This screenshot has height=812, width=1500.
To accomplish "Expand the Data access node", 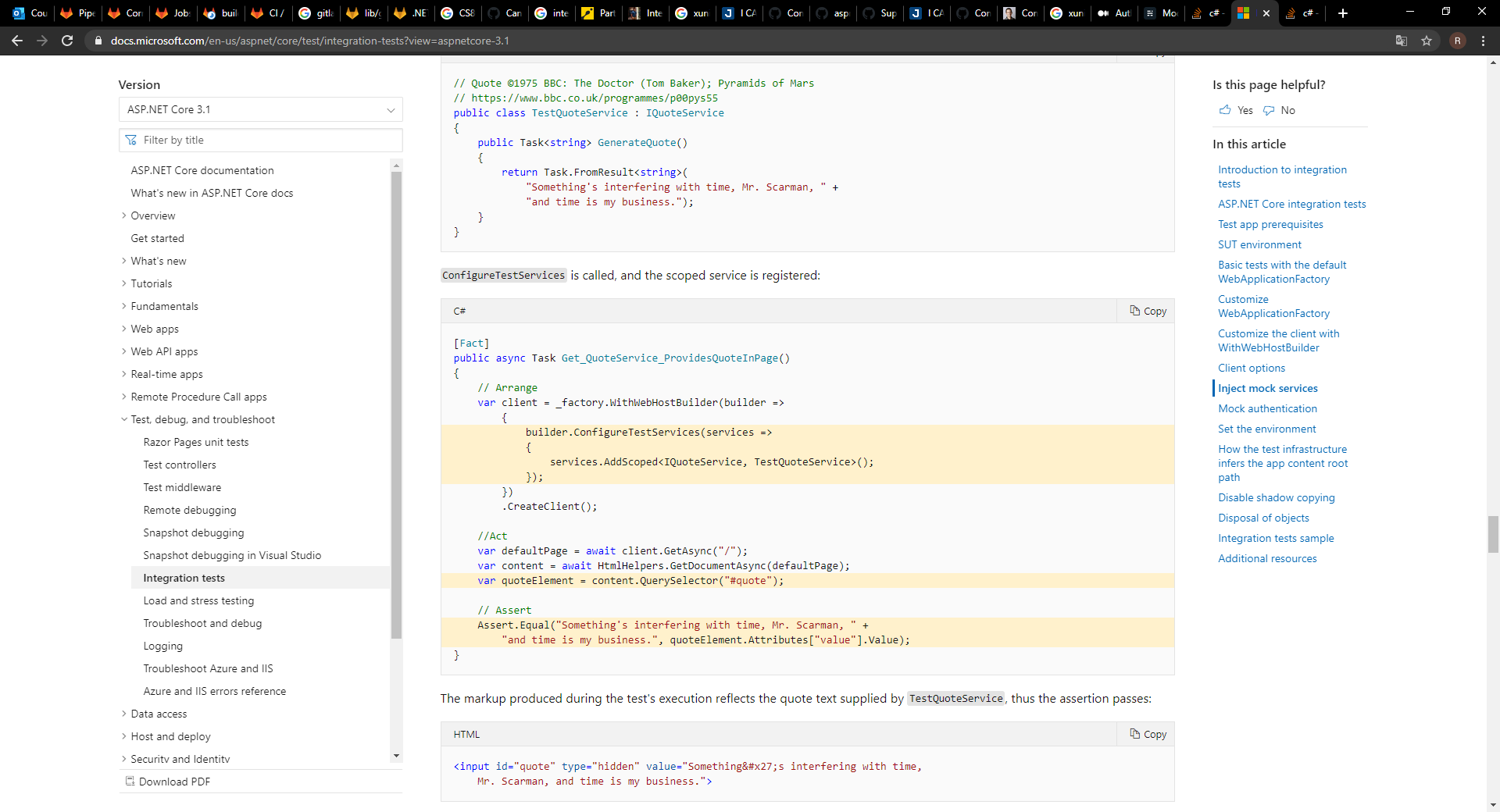I will [x=123, y=714].
